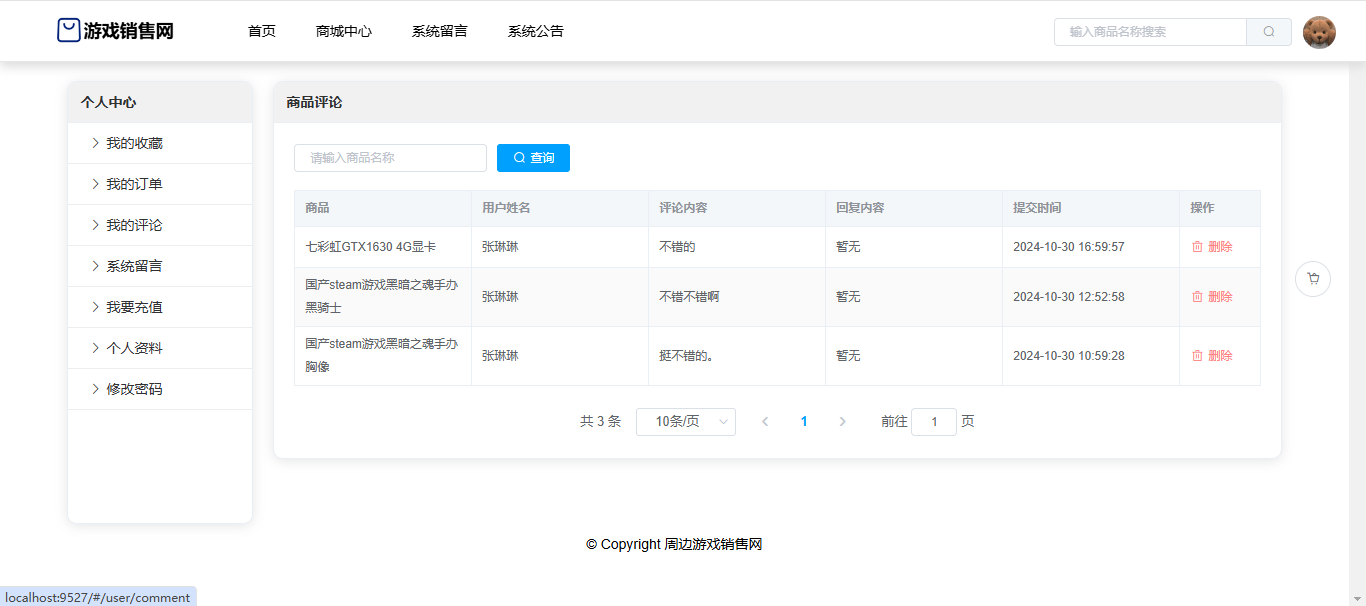Click the floating shopping cart icon
This screenshot has height=606, width=1366.
point(1312,279)
